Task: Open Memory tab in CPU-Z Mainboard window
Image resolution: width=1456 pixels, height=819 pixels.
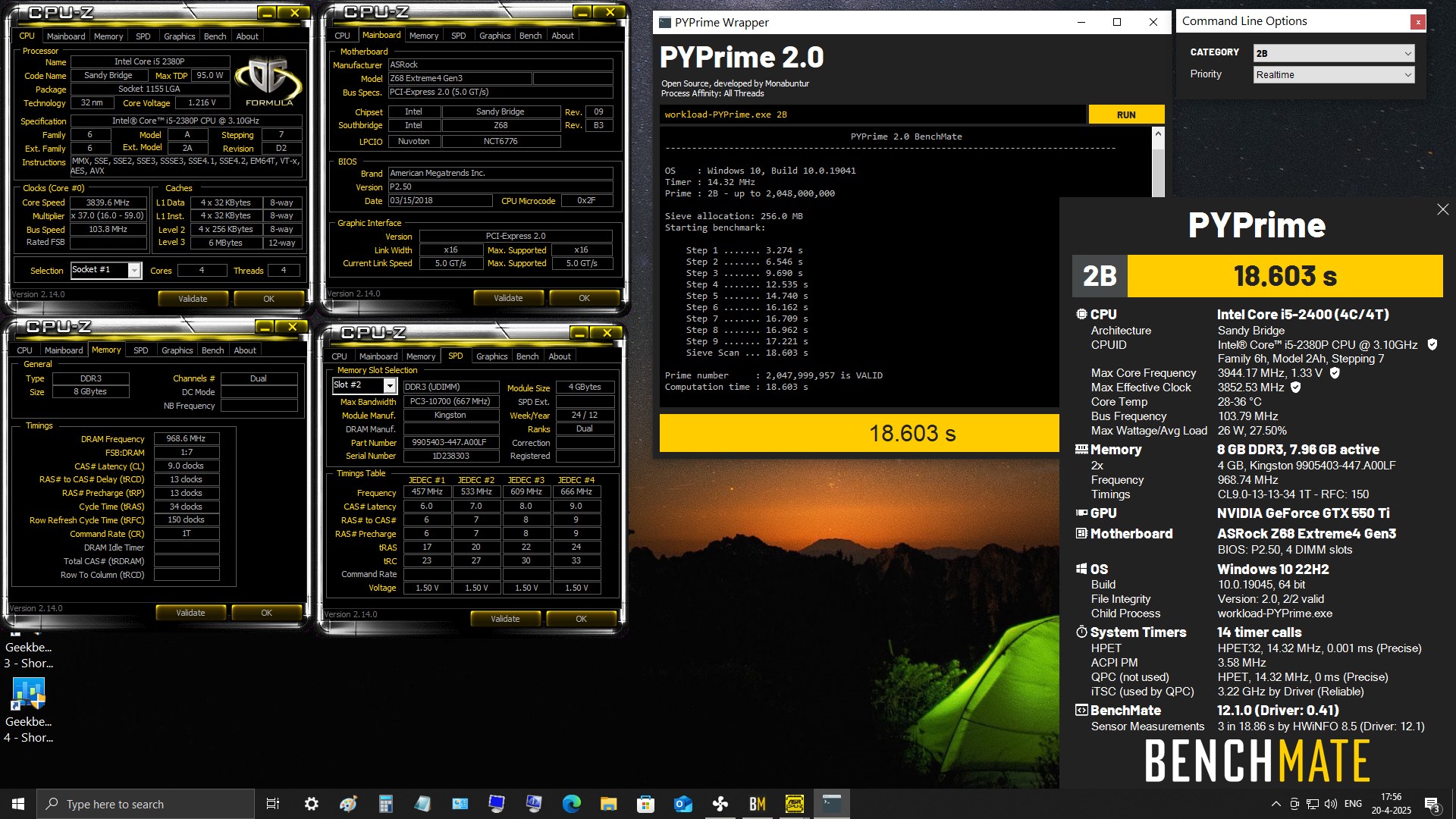Action: 424,36
